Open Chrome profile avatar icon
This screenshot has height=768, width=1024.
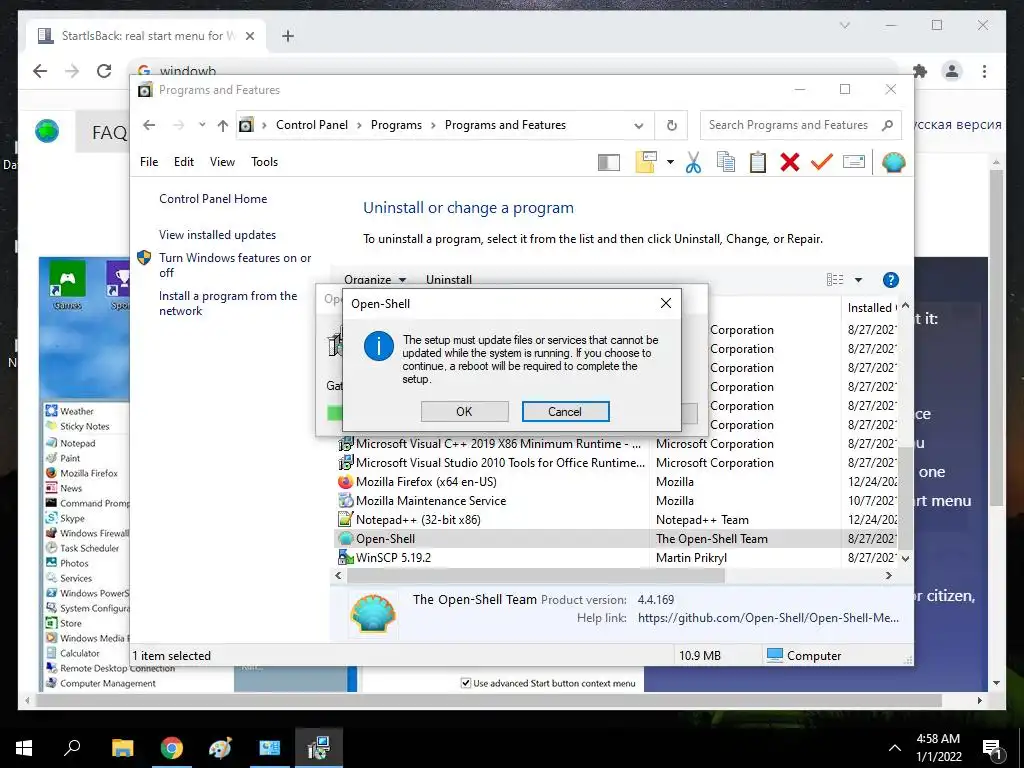point(952,71)
